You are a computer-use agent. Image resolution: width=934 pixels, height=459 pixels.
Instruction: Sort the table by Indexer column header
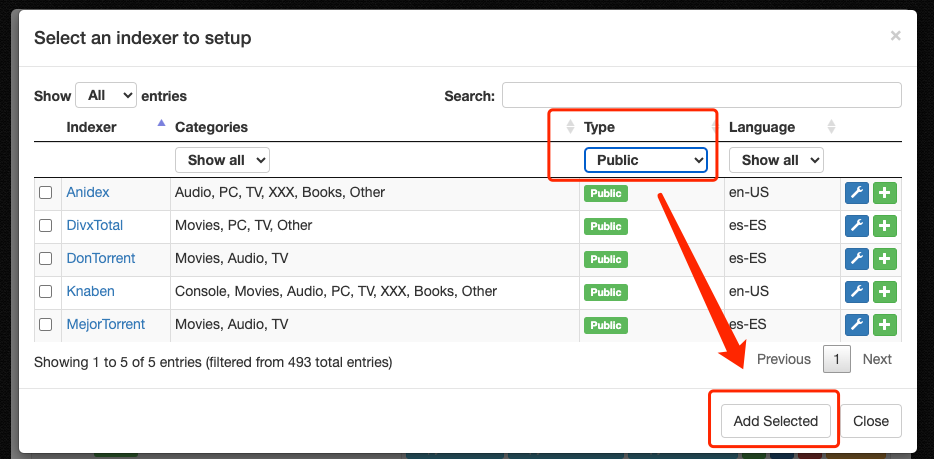coord(91,127)
